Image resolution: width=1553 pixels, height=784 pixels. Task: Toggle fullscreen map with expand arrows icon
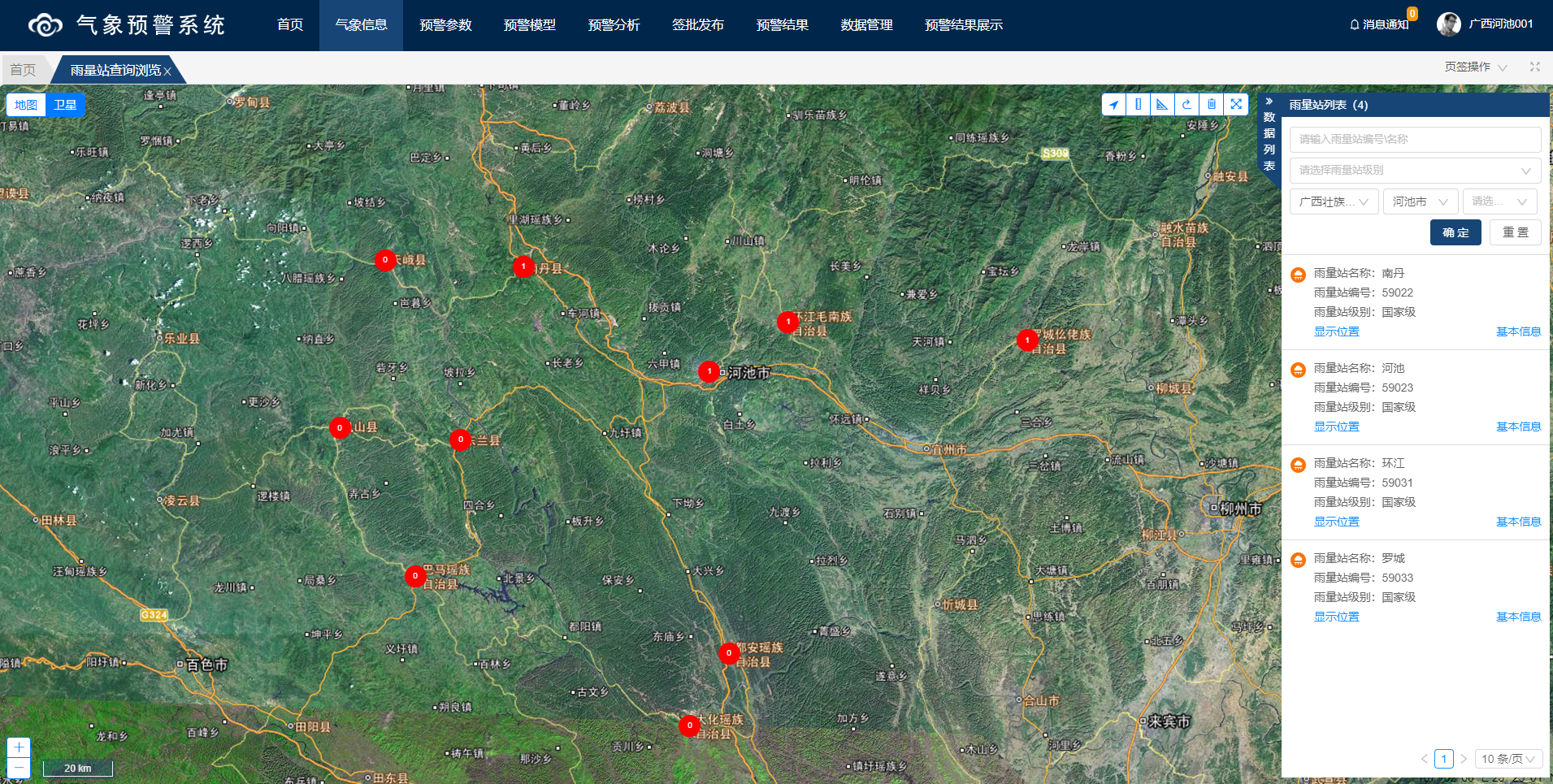coord(1236,104)
